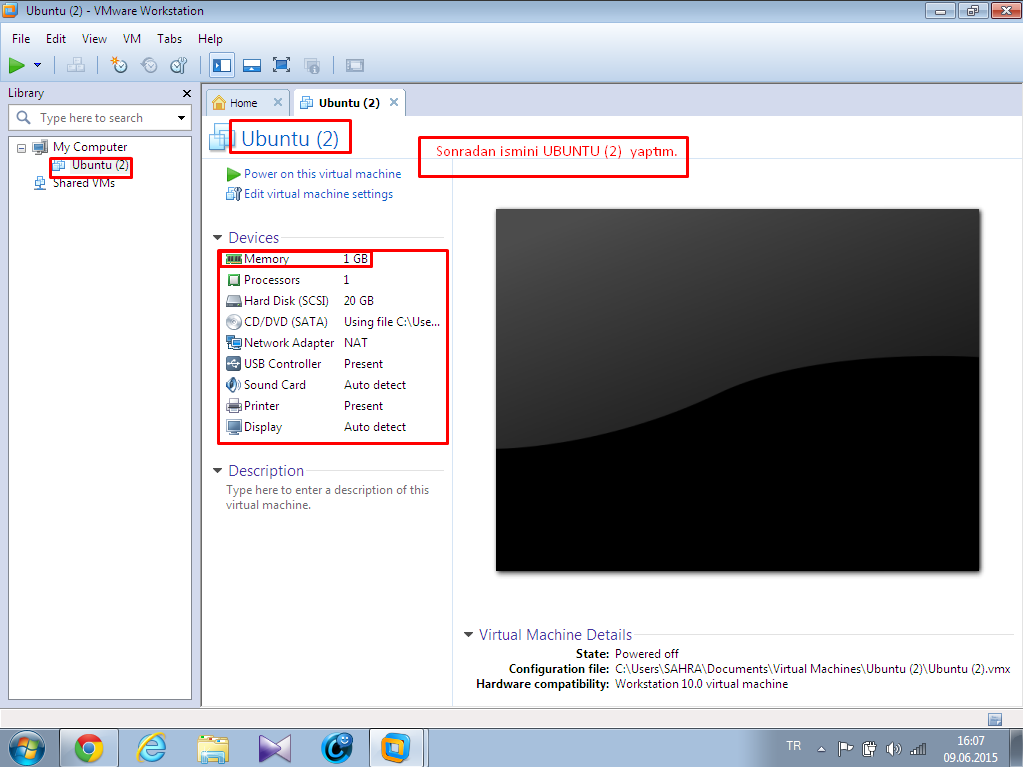Open Visual Studio from the taskbar
This screenshot has width=1023, height=767.
point(275,748)
